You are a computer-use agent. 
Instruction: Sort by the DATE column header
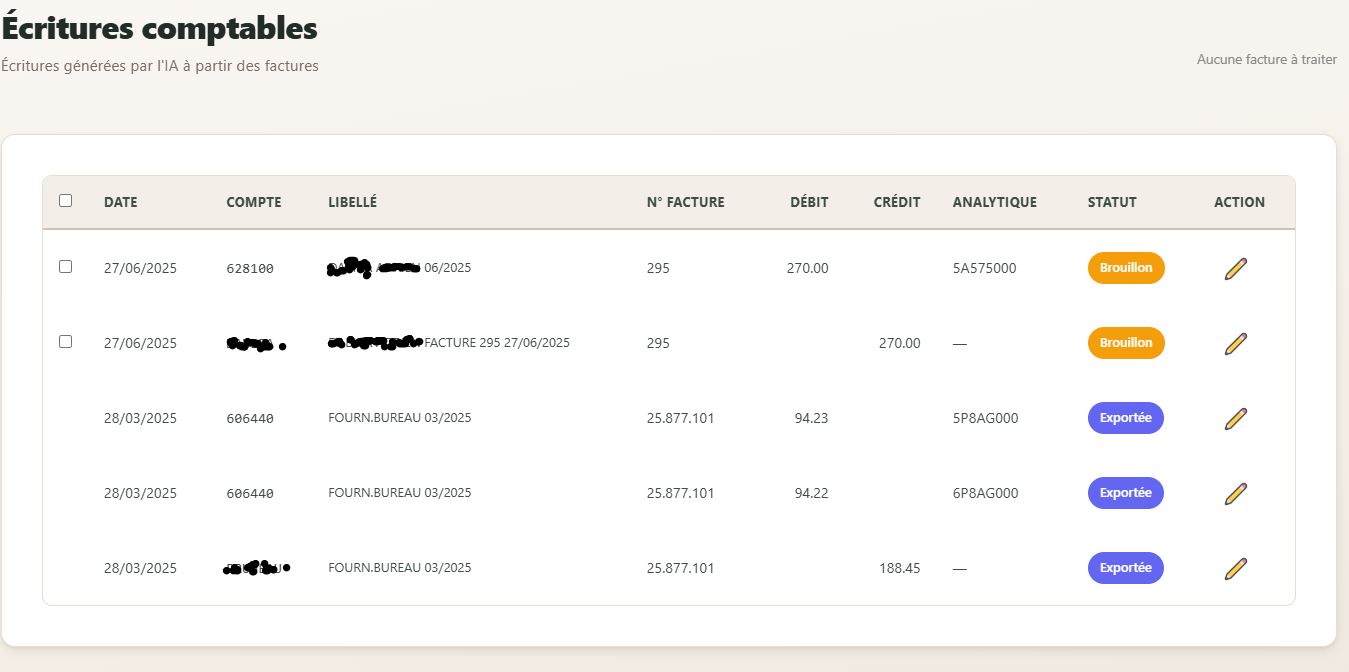tap(121, 202)
